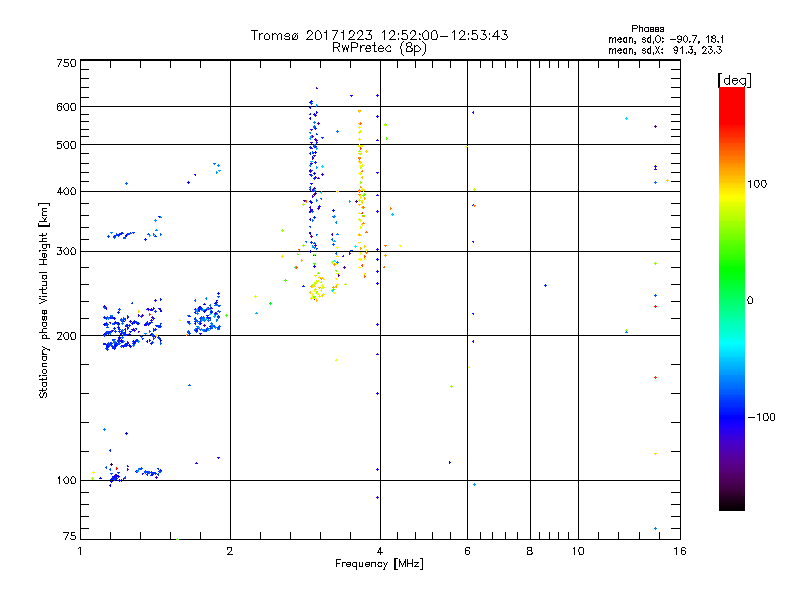Click the y-axis tick label '300'
This screenshot has height=600, width=800.
tap(66, 252)
